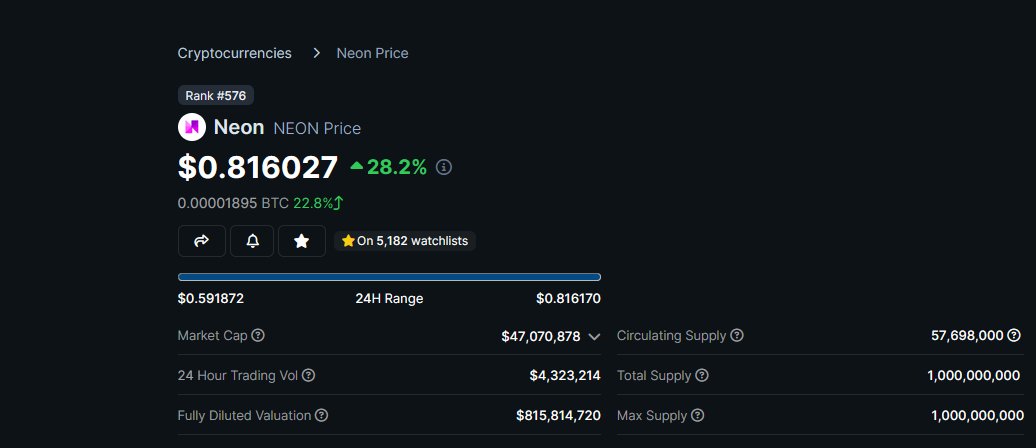1036x448 pixels.
Task: Click the Neon Price breadcrumb
Action: click(x=373, y=53)
